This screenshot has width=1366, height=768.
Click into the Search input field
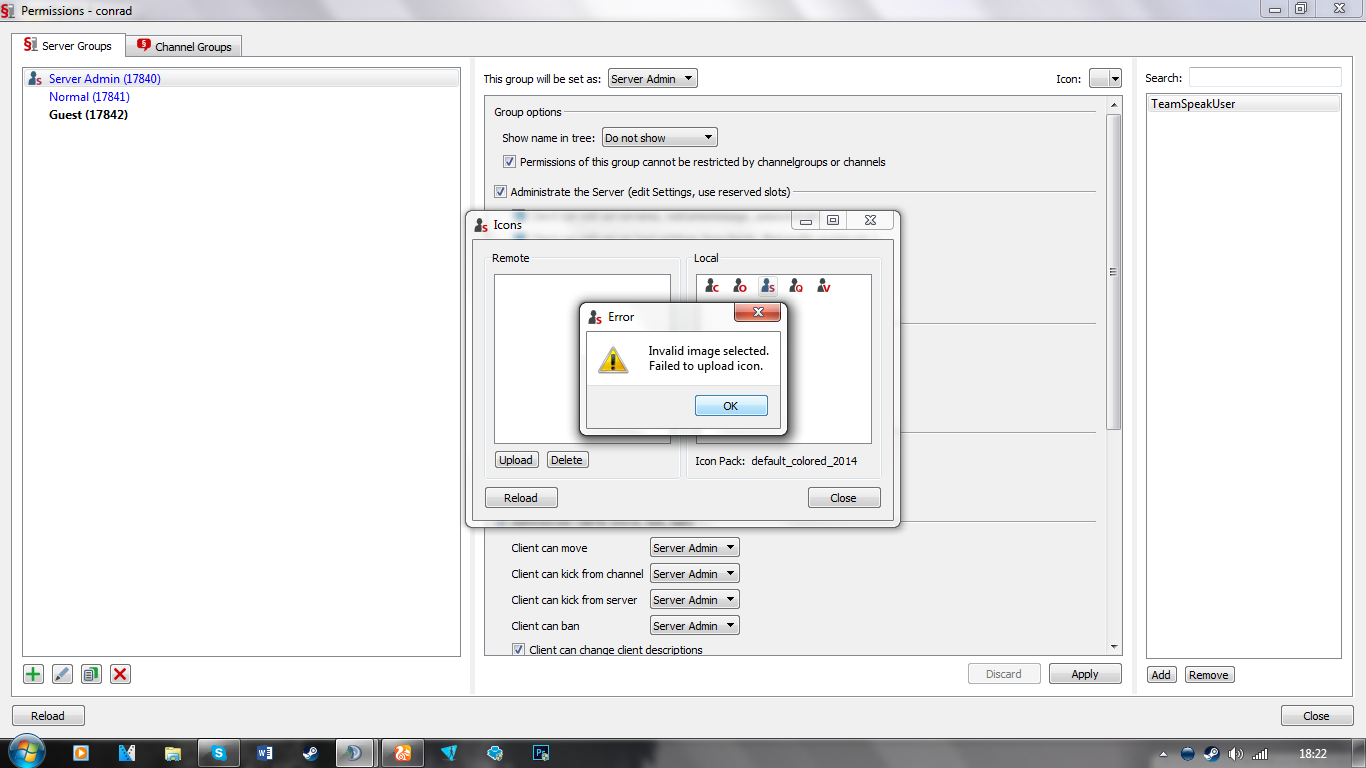[x=1265, y=78]
